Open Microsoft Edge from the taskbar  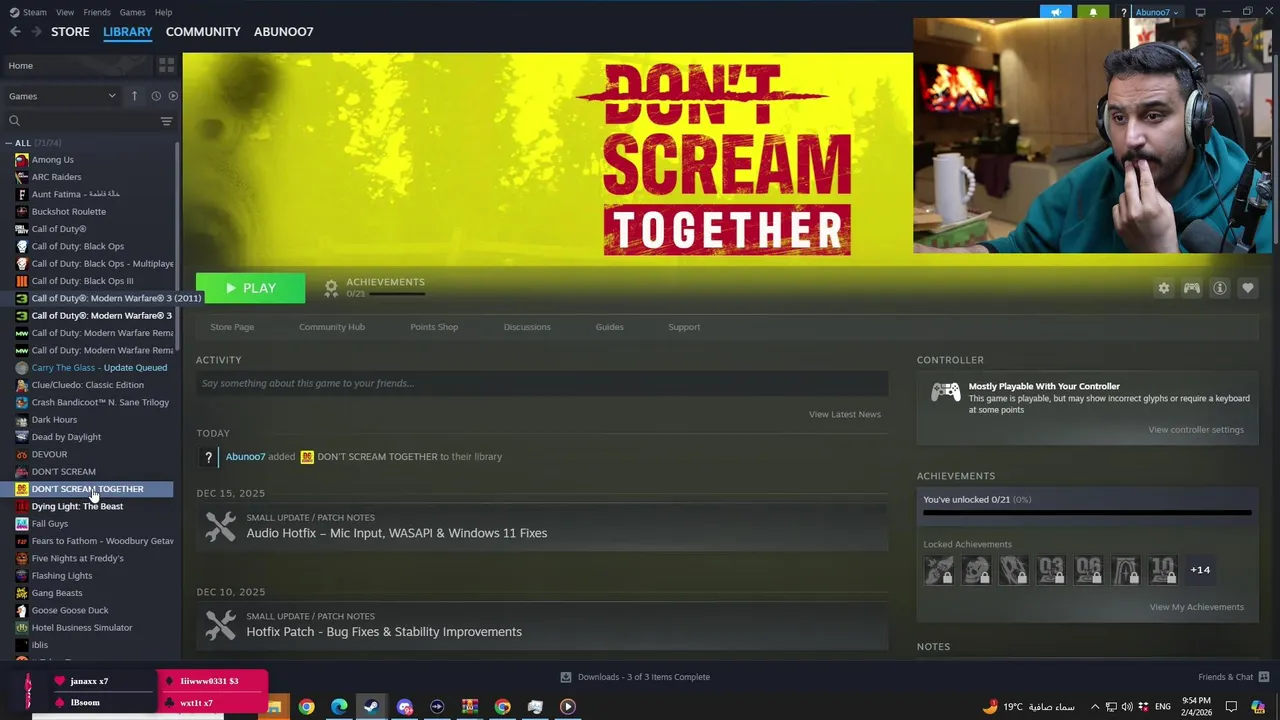pyautogui.click(x=339, y=707)
